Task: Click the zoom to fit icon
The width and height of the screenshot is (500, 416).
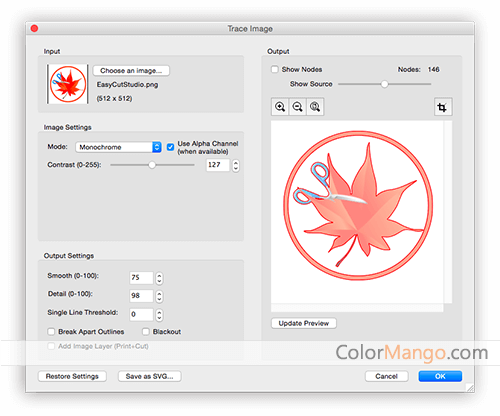Action: 315,107
